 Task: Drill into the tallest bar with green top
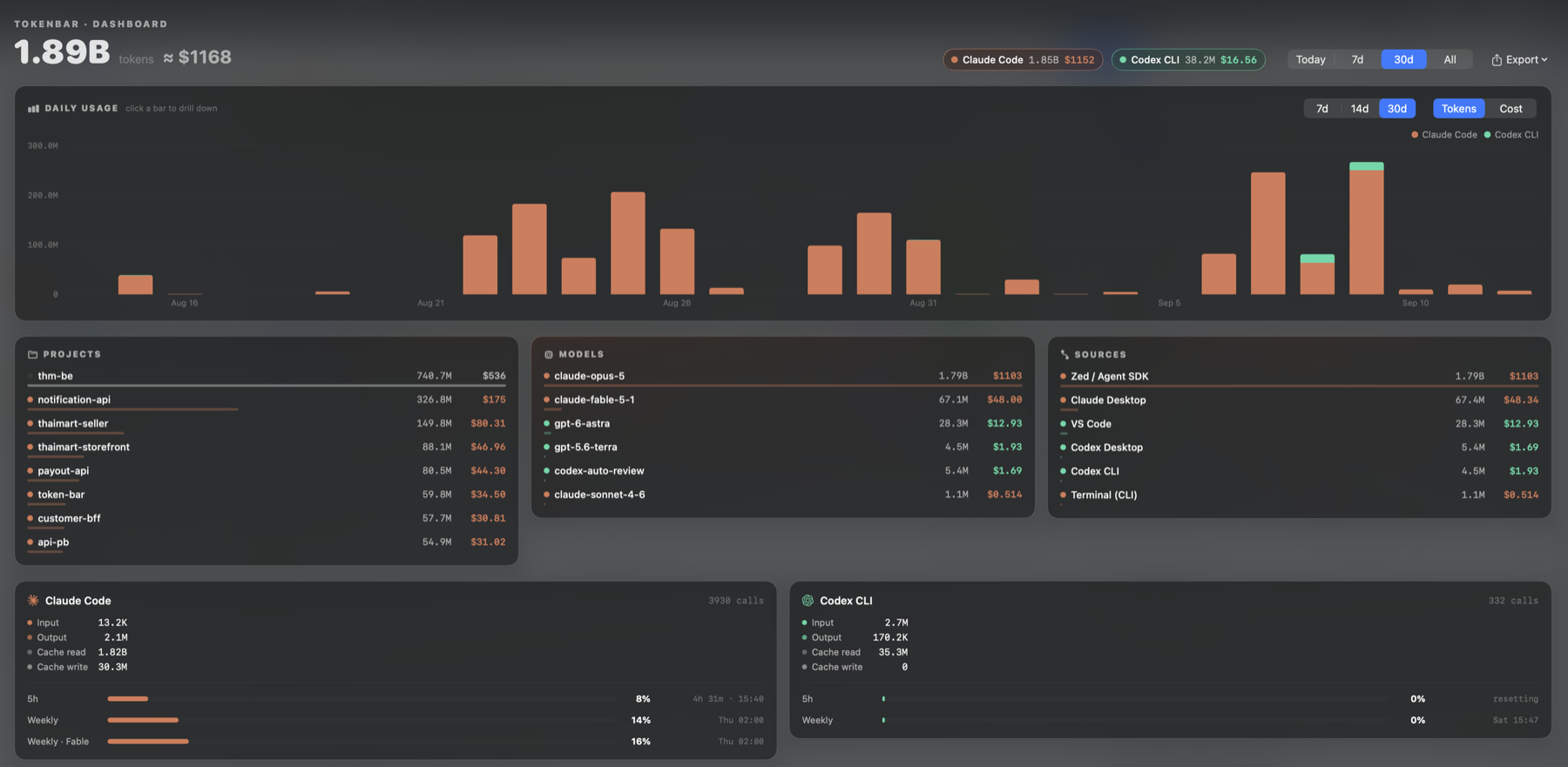(x=1366, y=228)
